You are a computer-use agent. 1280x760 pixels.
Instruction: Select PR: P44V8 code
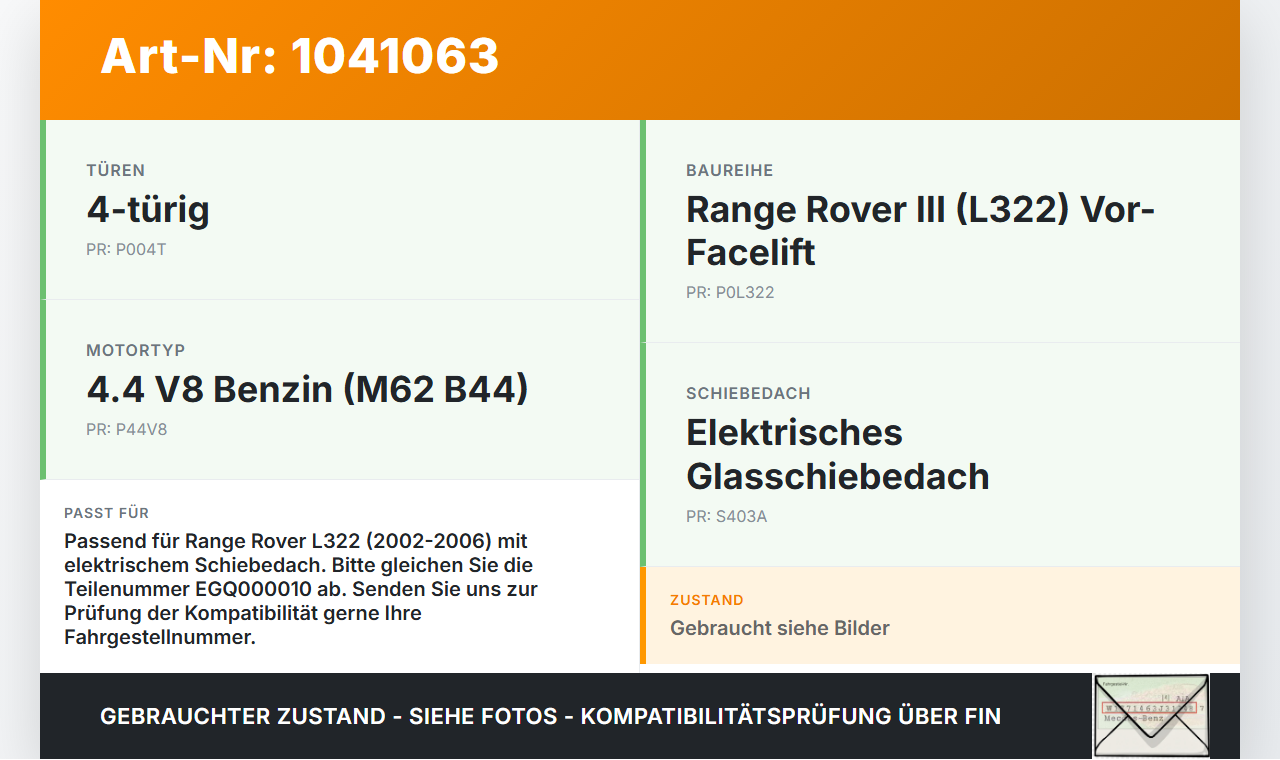tap(127, 429)
